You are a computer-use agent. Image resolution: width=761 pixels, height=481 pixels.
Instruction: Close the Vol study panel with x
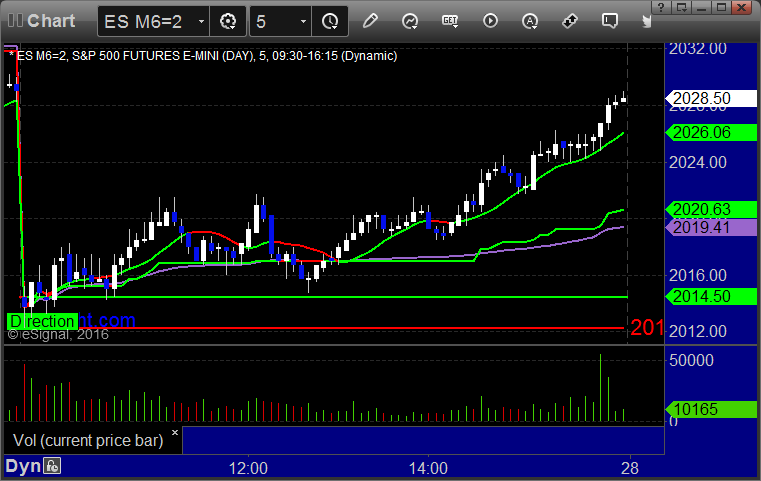point(174,433)
